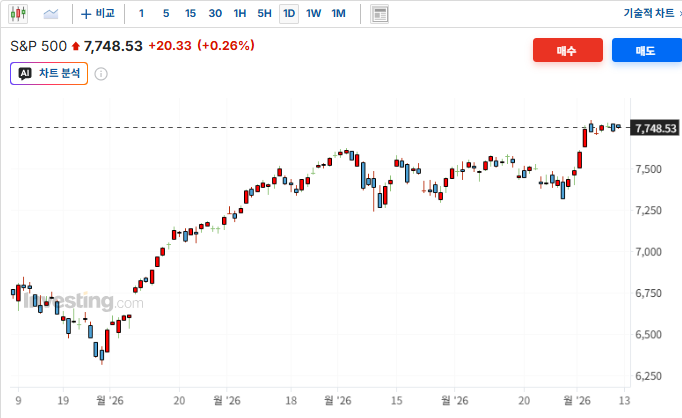
Task: Click the 7,000 price axis label
Action: coord(648,252)
